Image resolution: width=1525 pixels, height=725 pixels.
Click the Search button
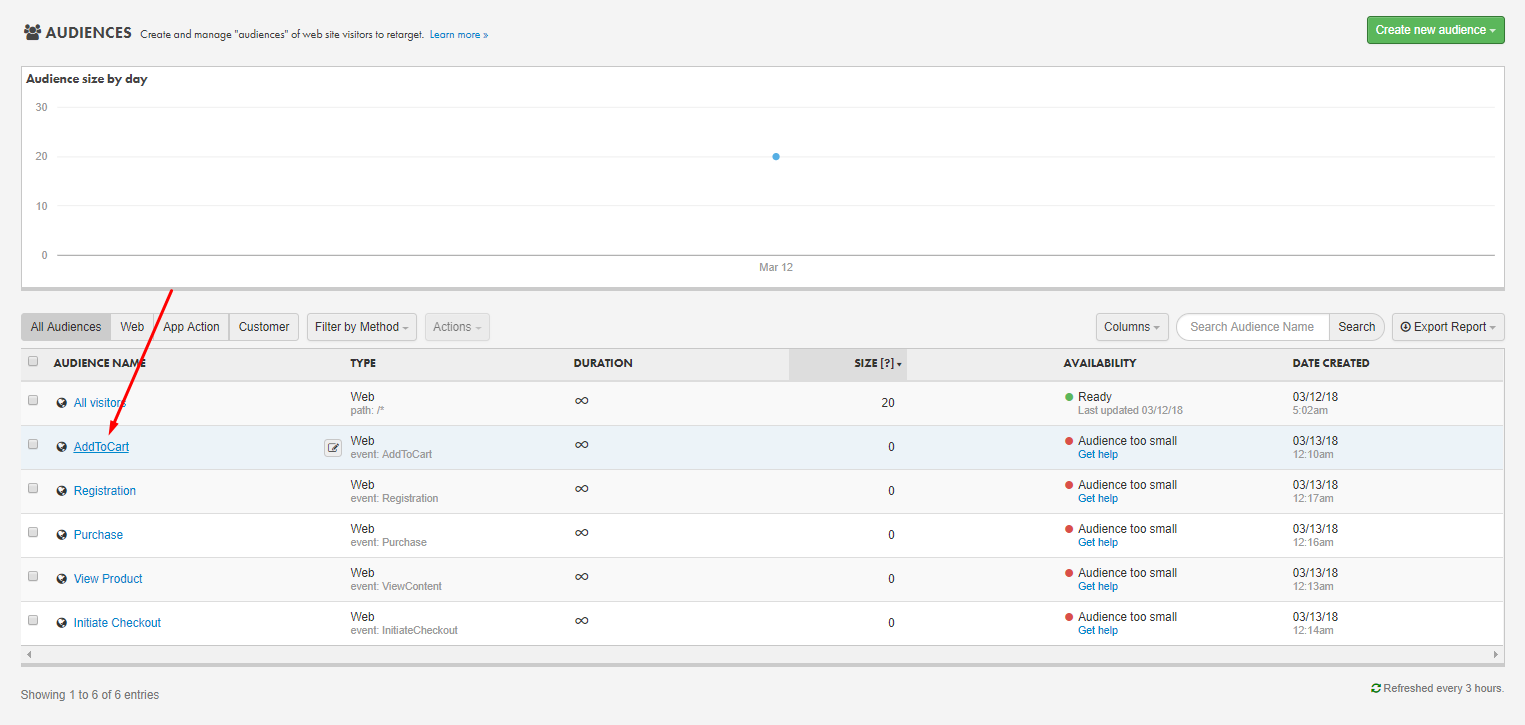(1357, 327)
